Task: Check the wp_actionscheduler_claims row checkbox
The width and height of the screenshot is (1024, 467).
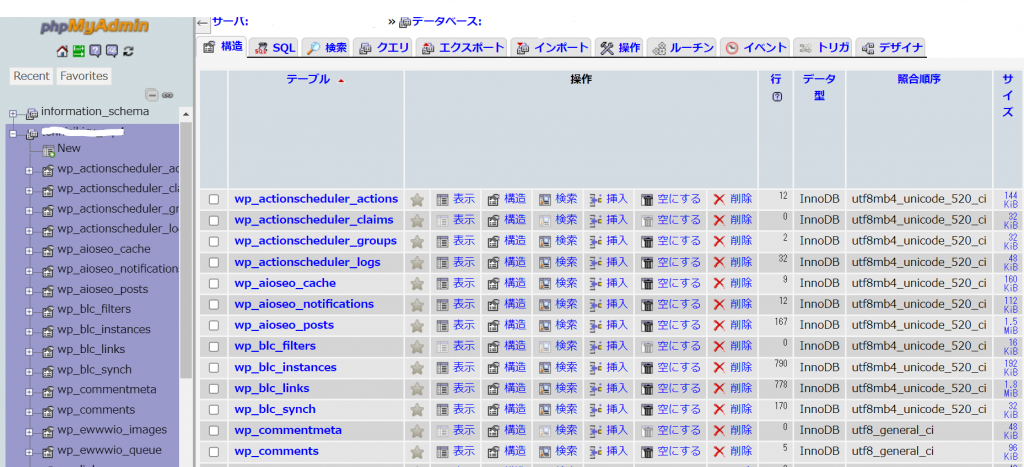Action: (214, 220)
